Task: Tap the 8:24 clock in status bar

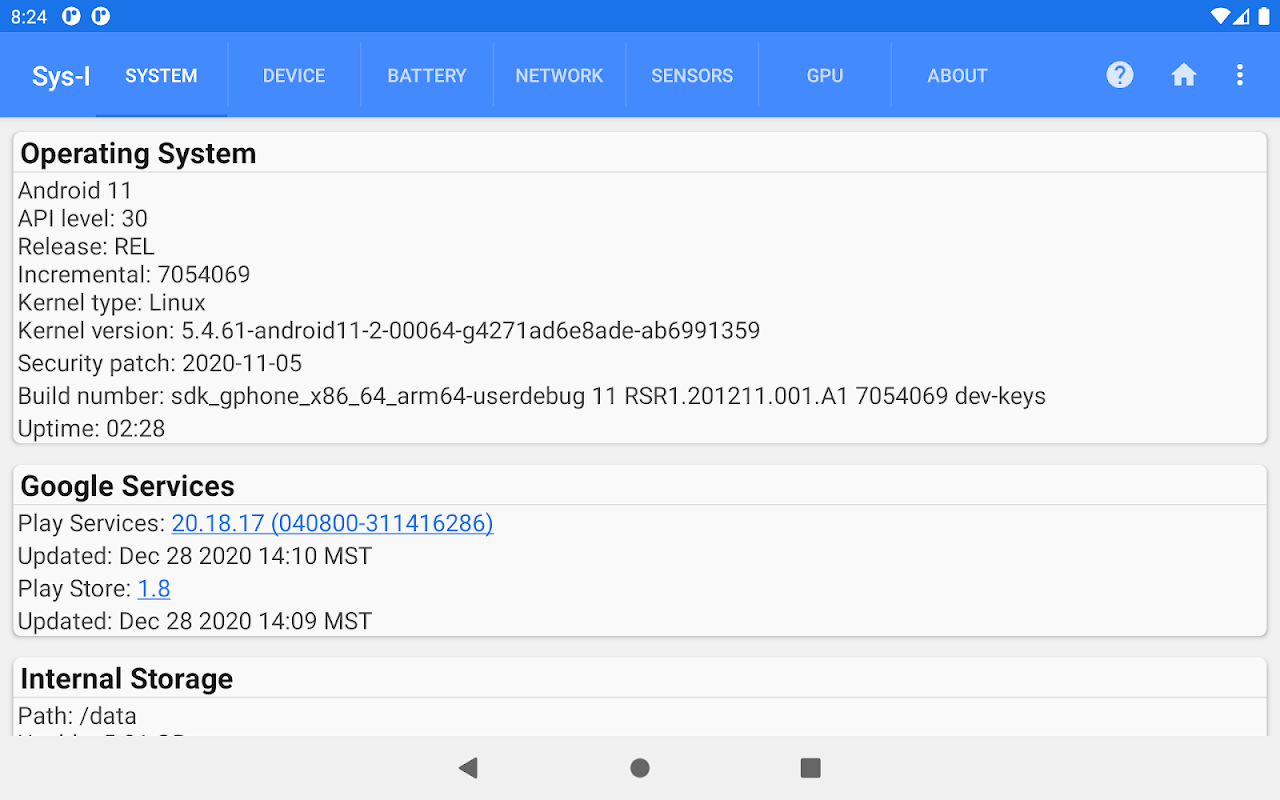Action: point(29,16)
